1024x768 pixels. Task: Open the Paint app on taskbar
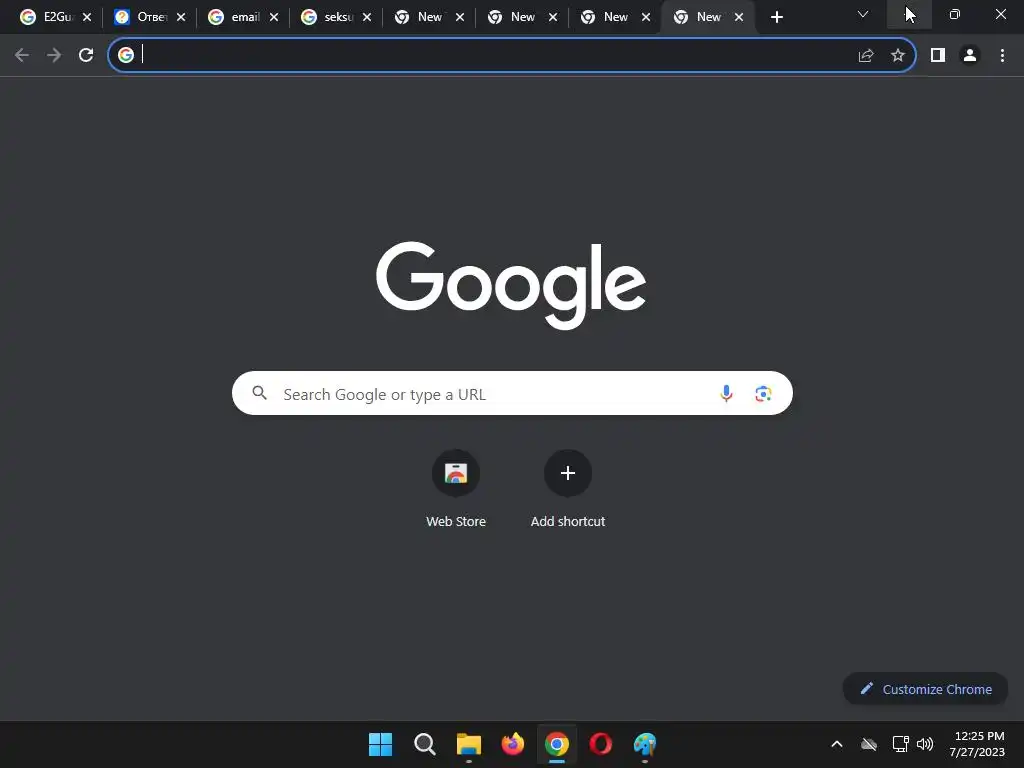[645, 744]
